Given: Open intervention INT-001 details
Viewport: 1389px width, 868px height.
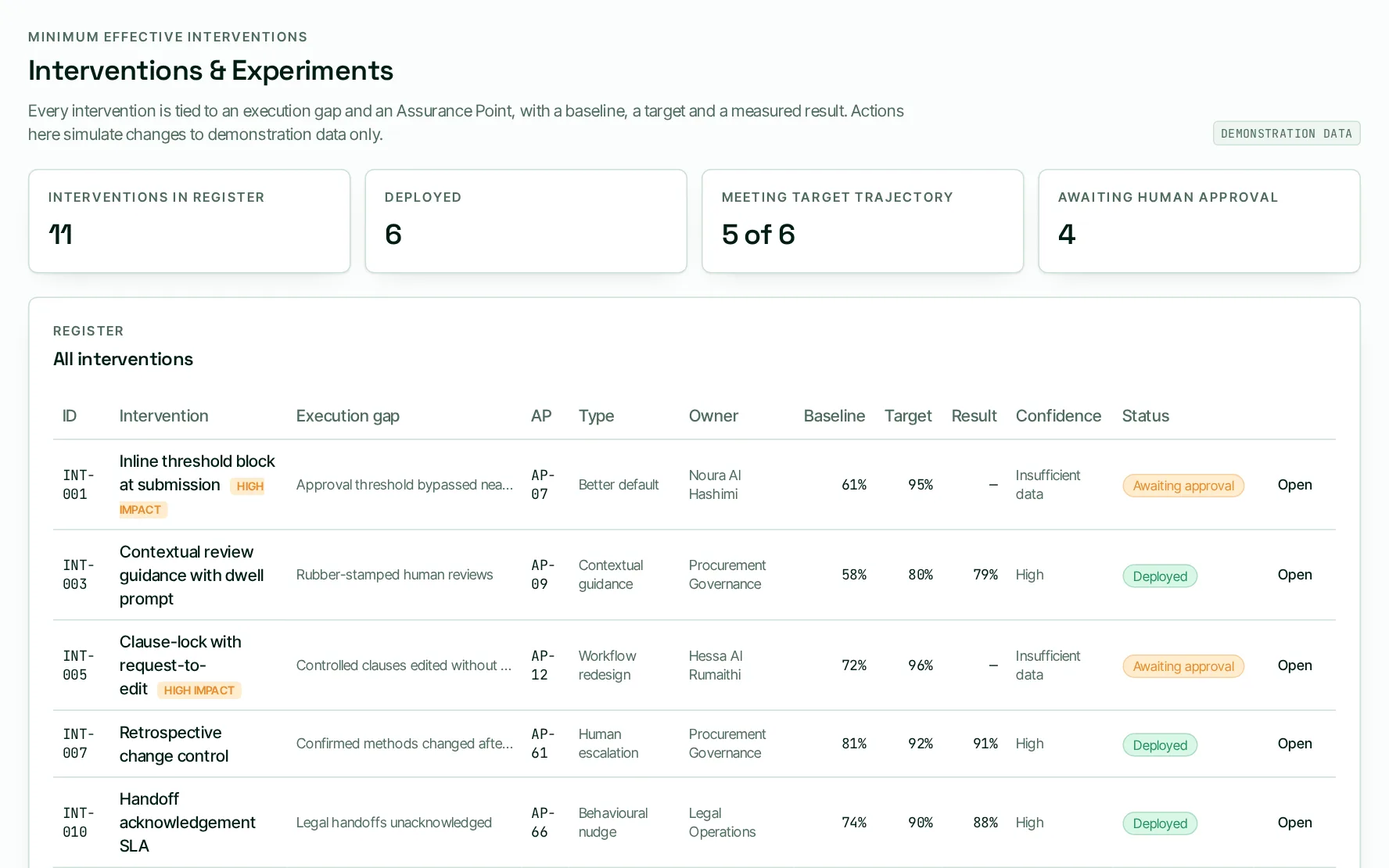Looking at the screenshot, I should [1294, 485].
